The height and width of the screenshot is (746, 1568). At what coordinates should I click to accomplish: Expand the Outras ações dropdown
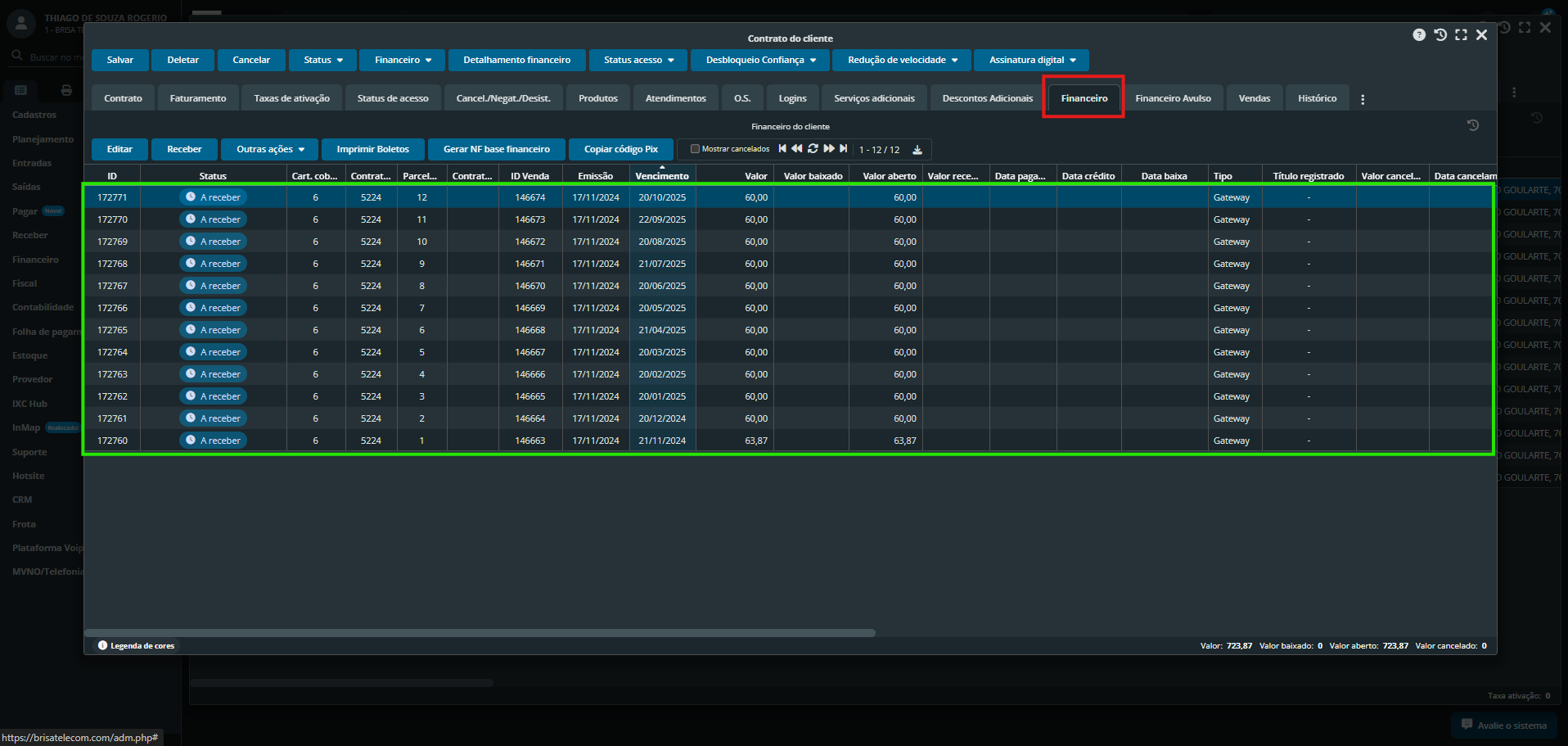270,149
